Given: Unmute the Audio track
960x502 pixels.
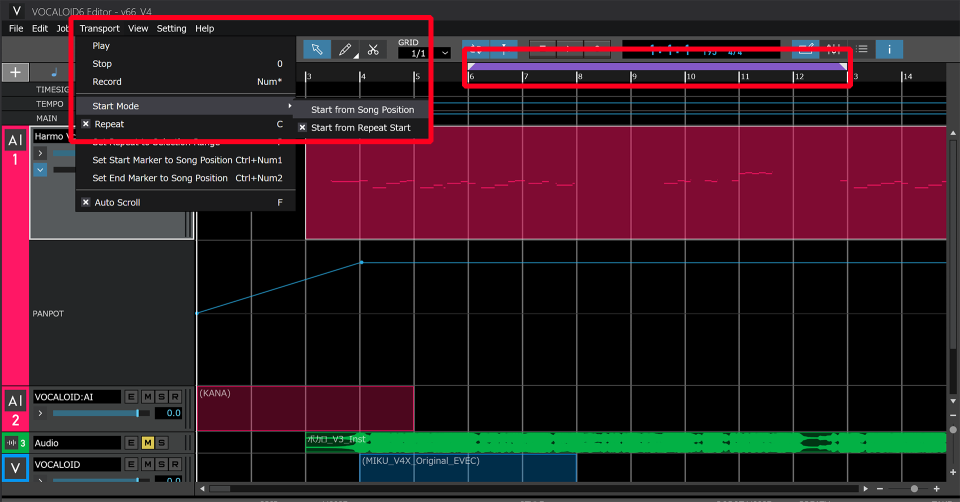Looking at the screenshot, I should point(148,443).
